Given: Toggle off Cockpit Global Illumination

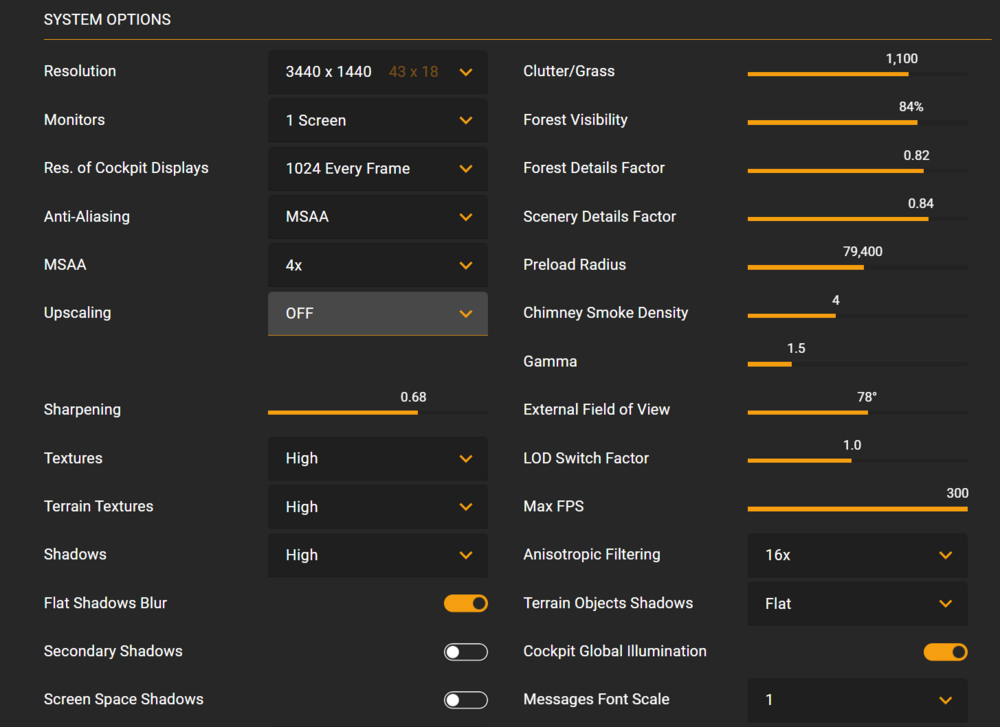Looking at the screenshot, I should pyautogui.click(x=945, y=652).
